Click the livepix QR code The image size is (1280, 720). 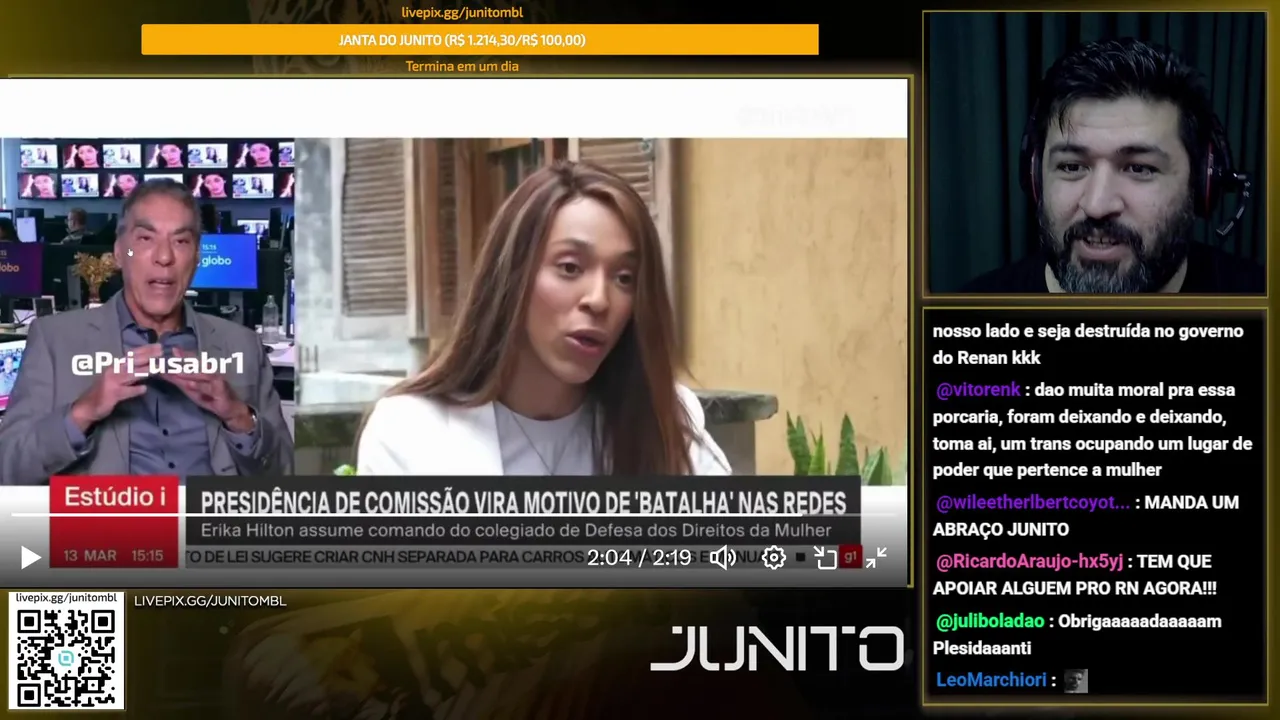pyautogui.click(x=66, y=658)
